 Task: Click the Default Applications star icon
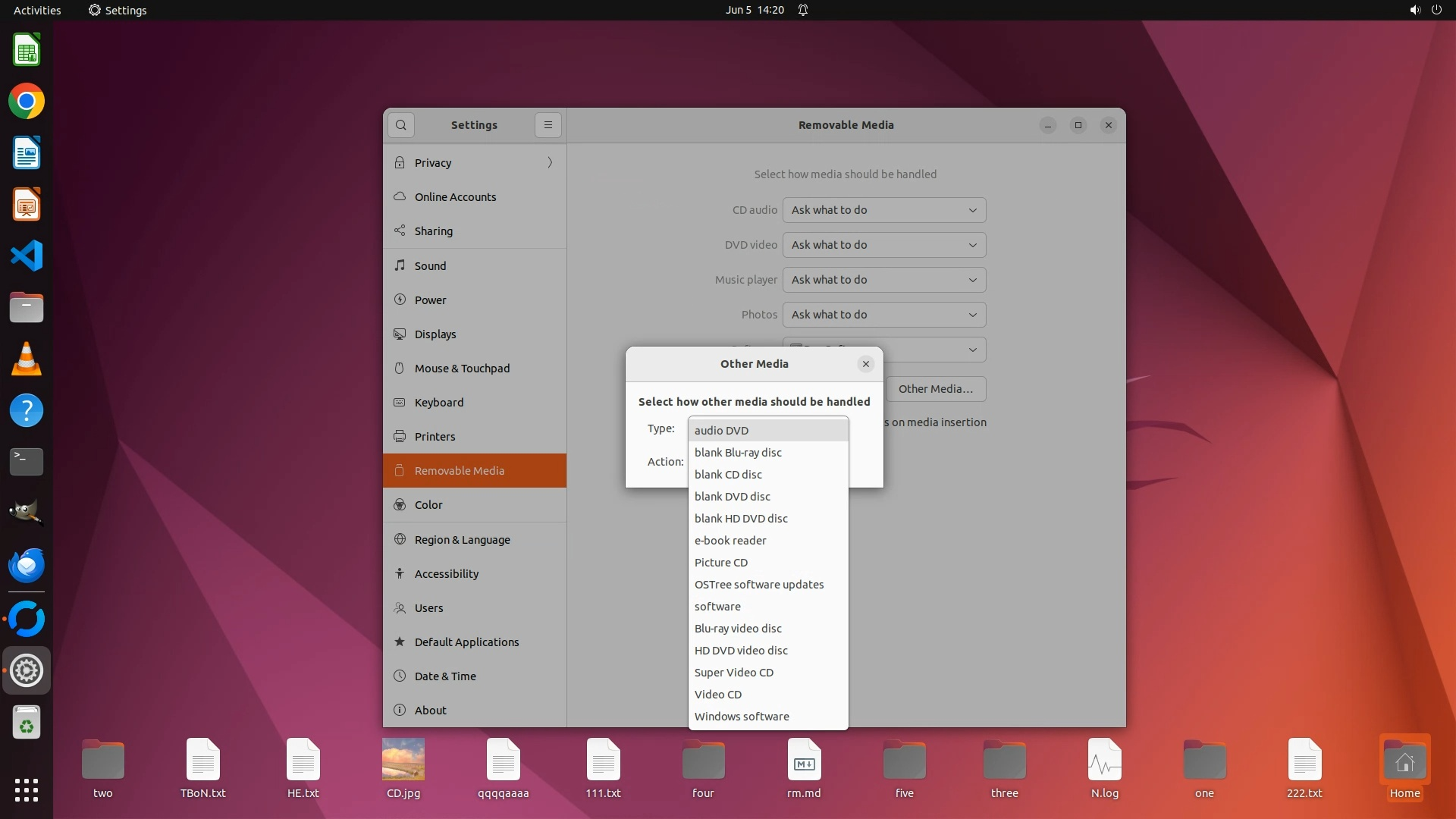(x=400, y=642)
